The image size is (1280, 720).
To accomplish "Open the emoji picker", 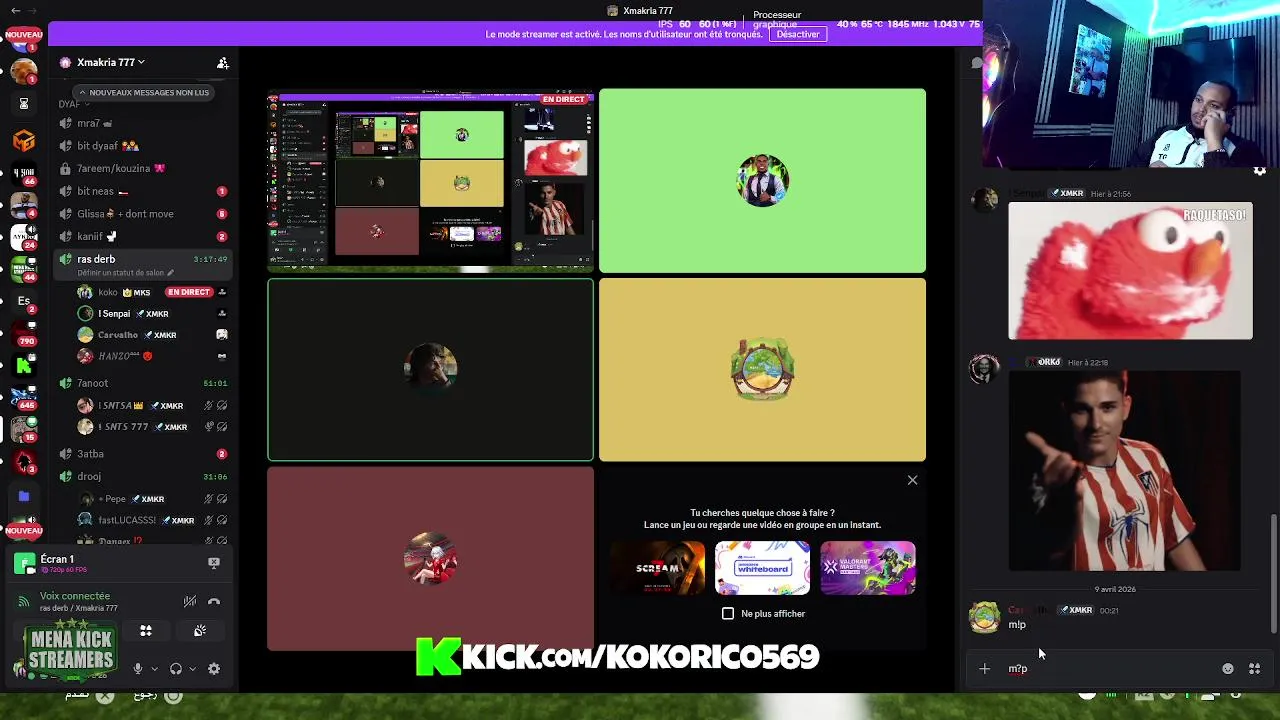I will click(1228, 669).
